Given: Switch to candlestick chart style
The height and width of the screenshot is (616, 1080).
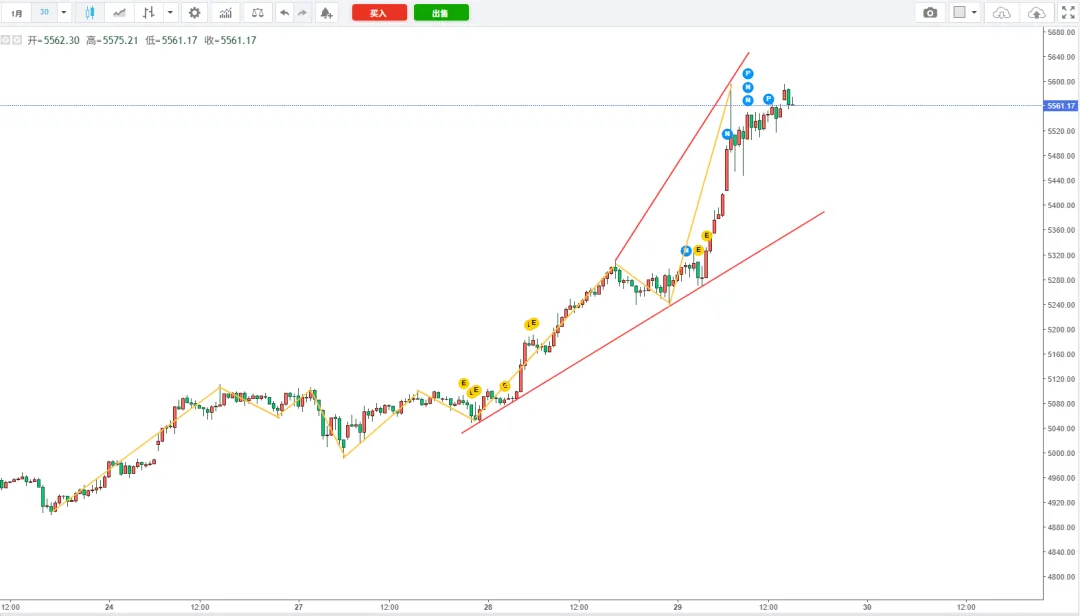Looking at the screenshot, I should pyautogui.click(x=90, y=12).
